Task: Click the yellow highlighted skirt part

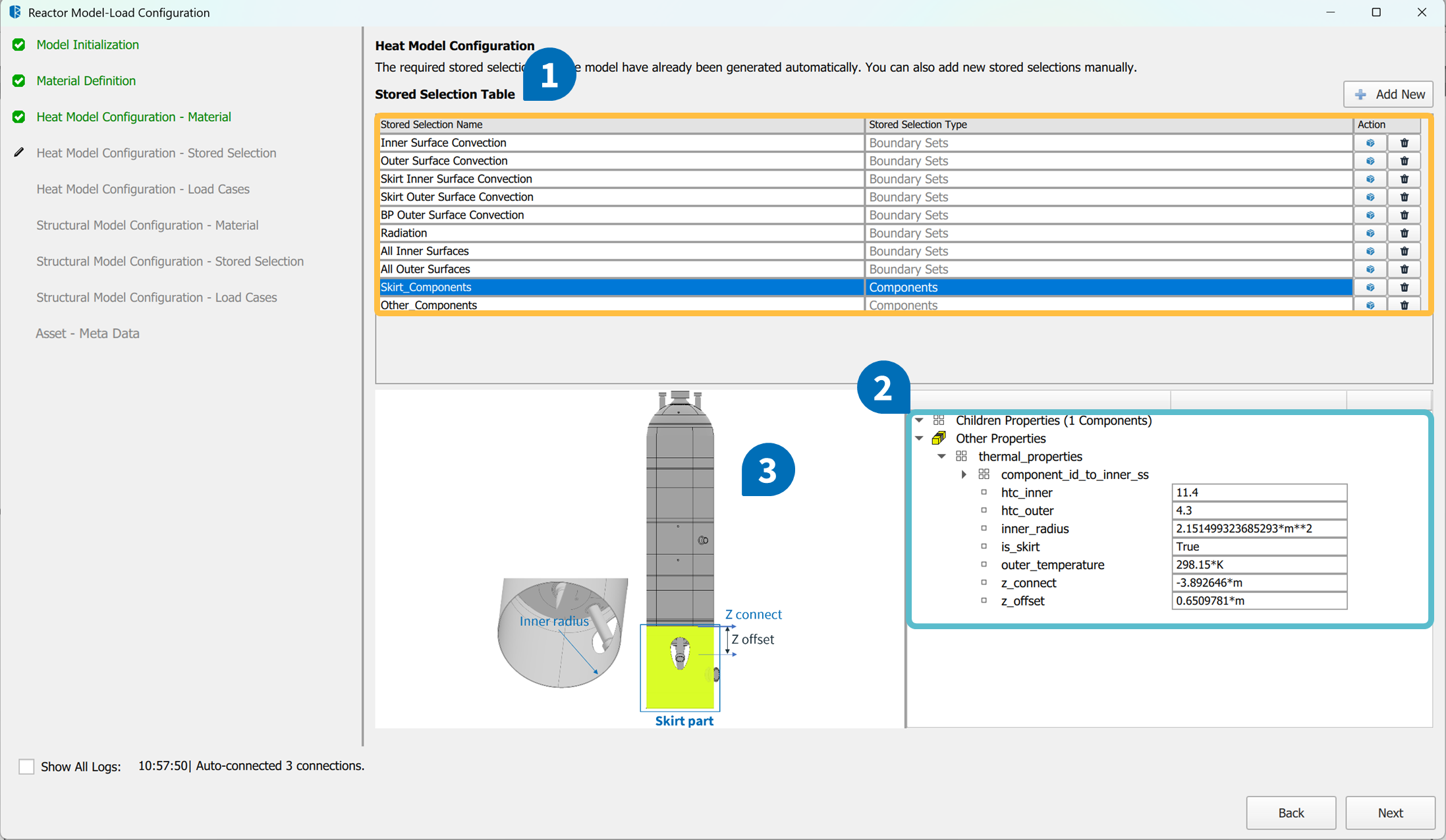Action: [x=679, y=688]
